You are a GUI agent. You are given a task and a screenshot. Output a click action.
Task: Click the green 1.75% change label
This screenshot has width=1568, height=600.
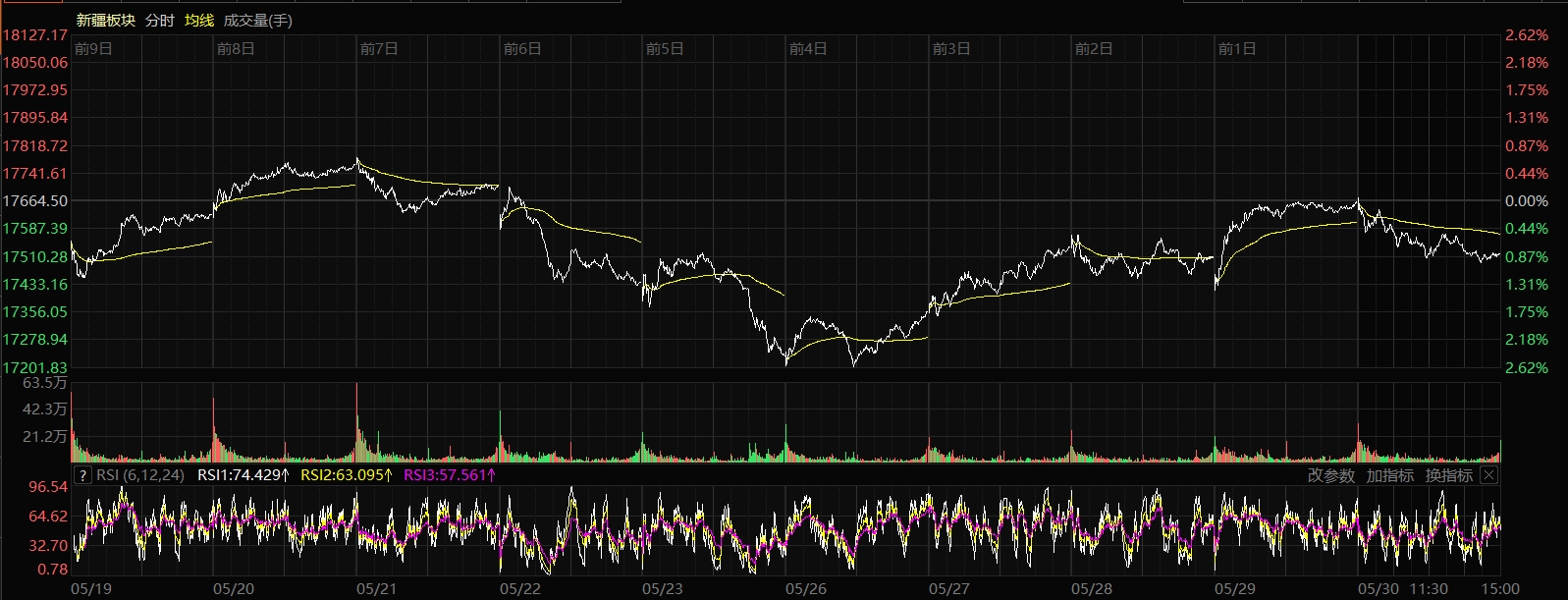(1527, 311)
